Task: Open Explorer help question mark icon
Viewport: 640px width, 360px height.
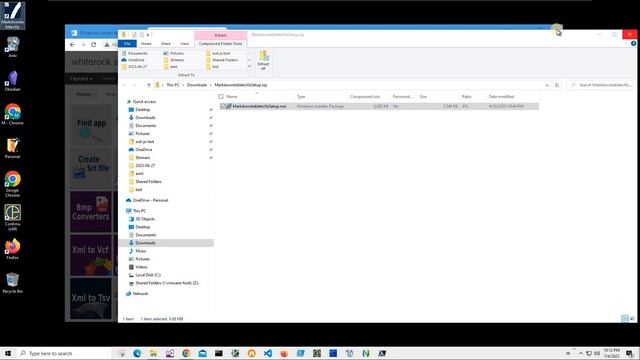Action: click(x=633, y=43)
